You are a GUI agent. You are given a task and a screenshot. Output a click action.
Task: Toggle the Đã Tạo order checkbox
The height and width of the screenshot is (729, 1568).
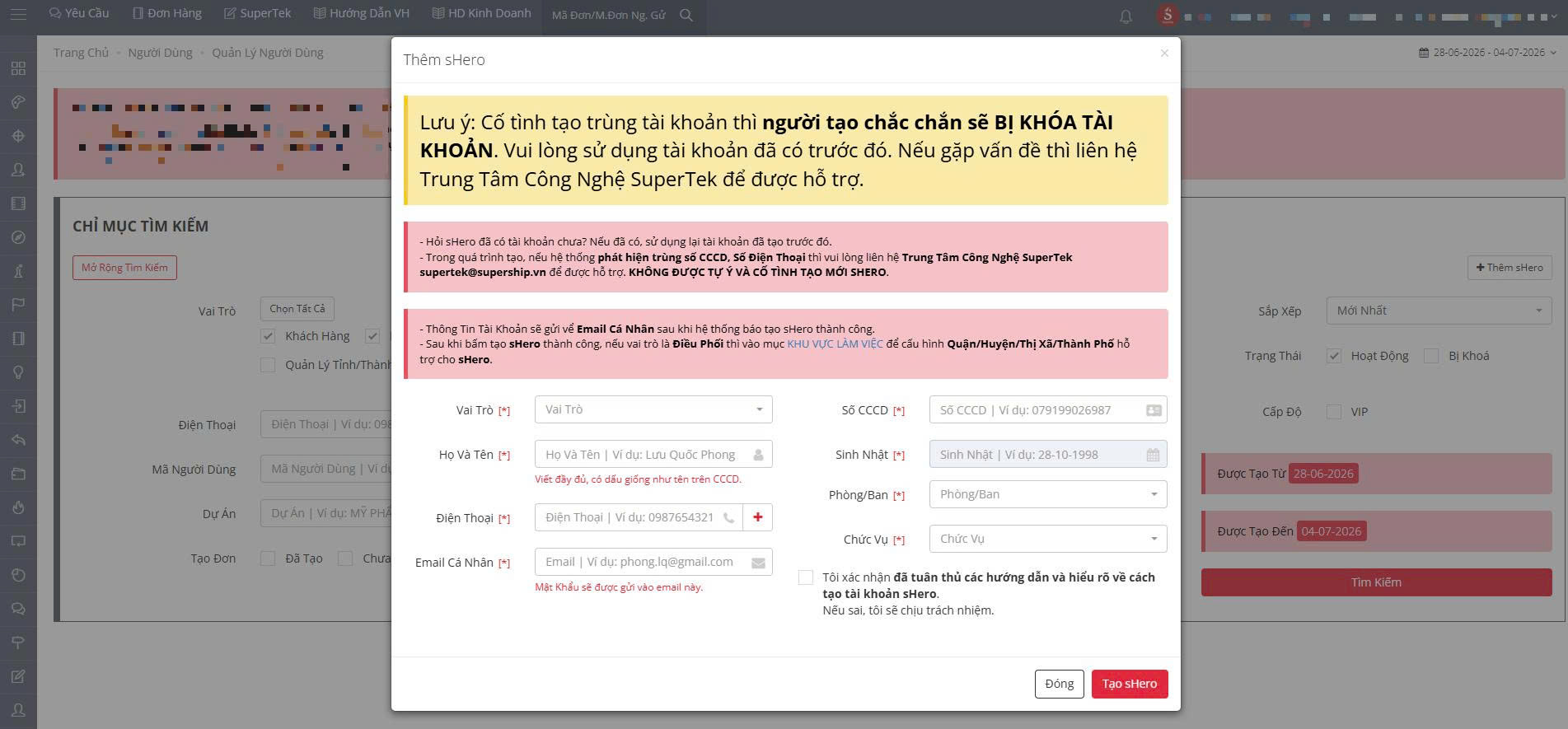click(x=268, y=558)
